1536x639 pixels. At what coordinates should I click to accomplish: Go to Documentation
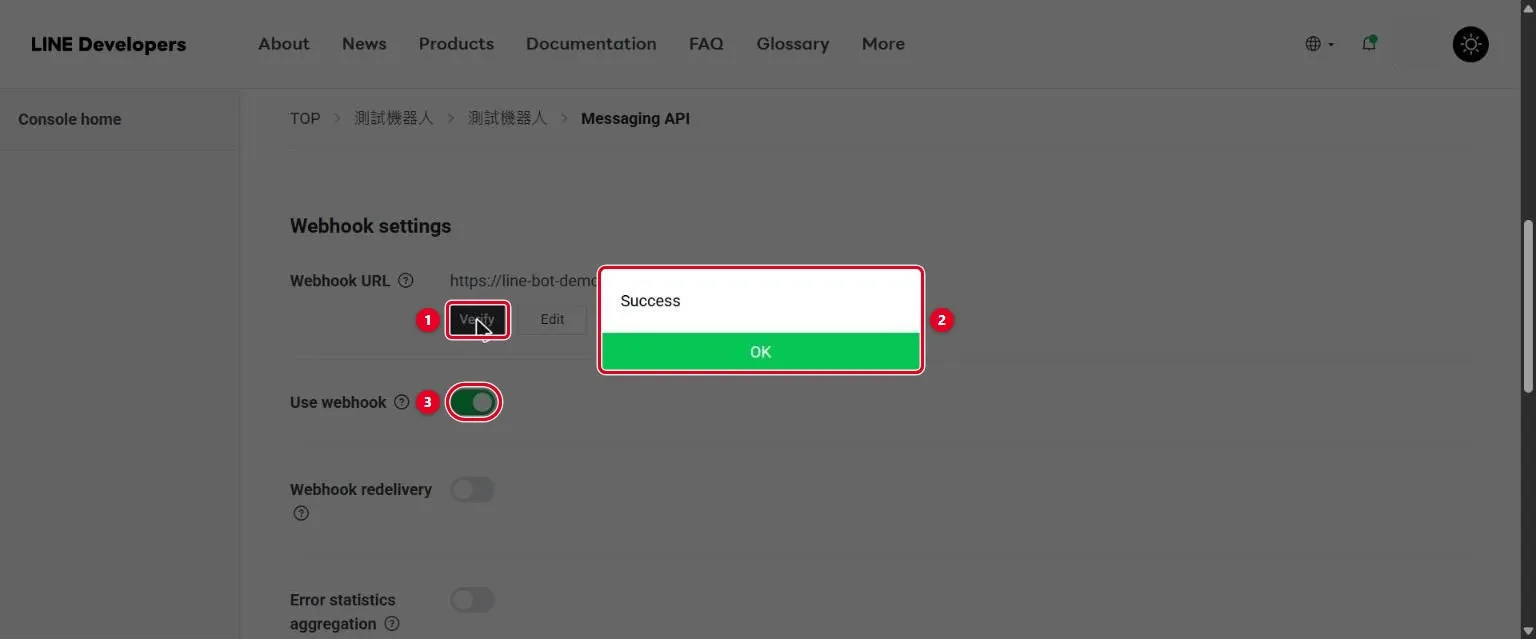[591, 44]
